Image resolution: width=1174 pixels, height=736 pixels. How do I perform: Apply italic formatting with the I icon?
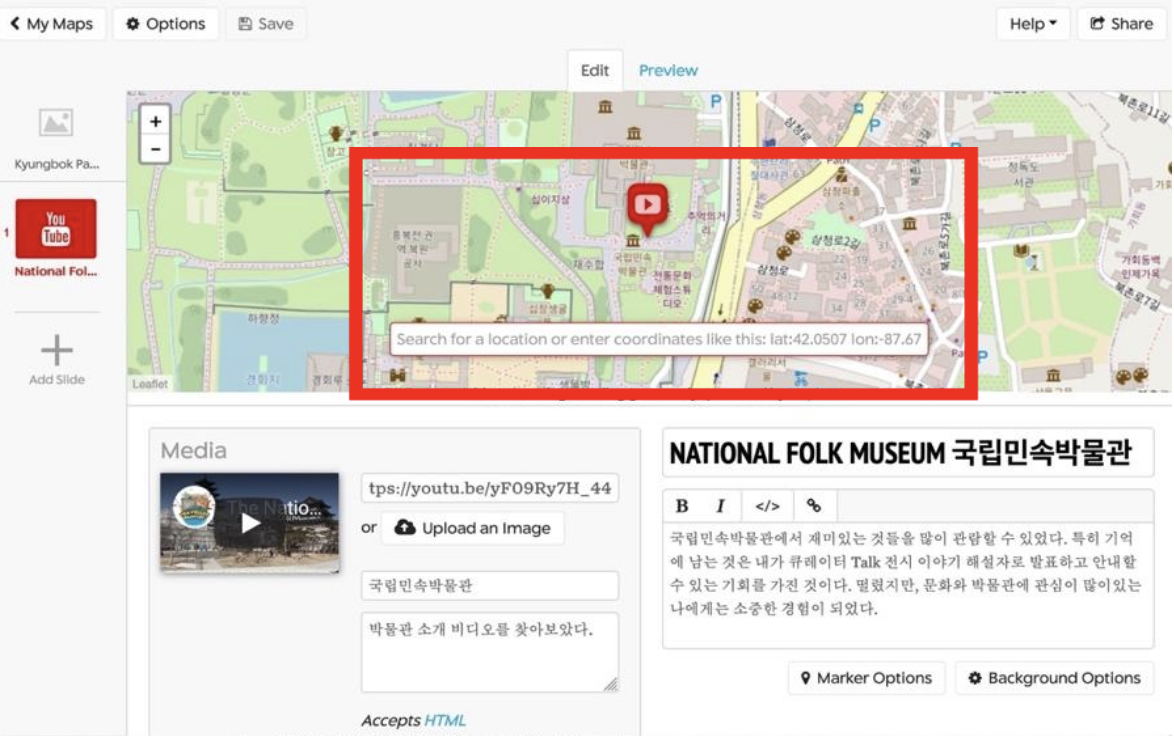click(720, 505)
